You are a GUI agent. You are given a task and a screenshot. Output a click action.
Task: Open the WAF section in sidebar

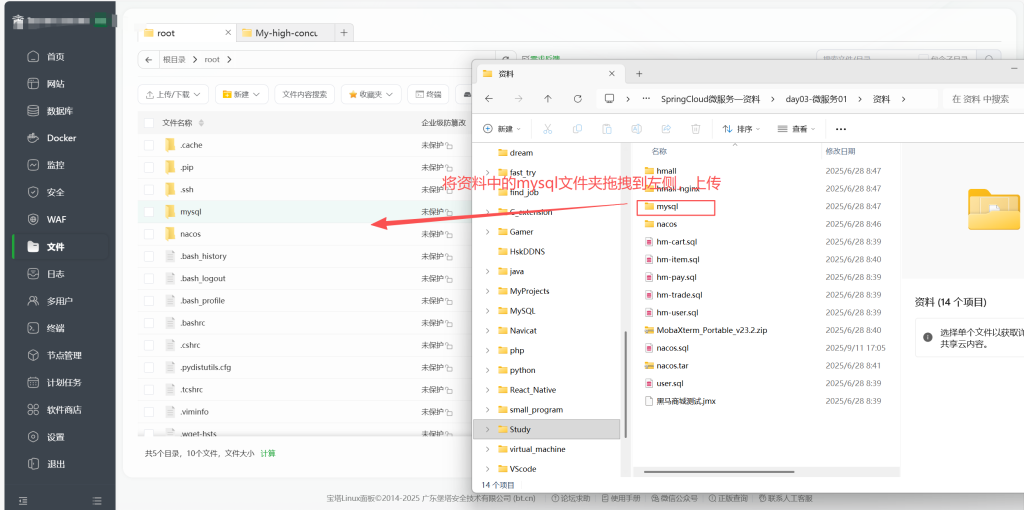point(55,219)
